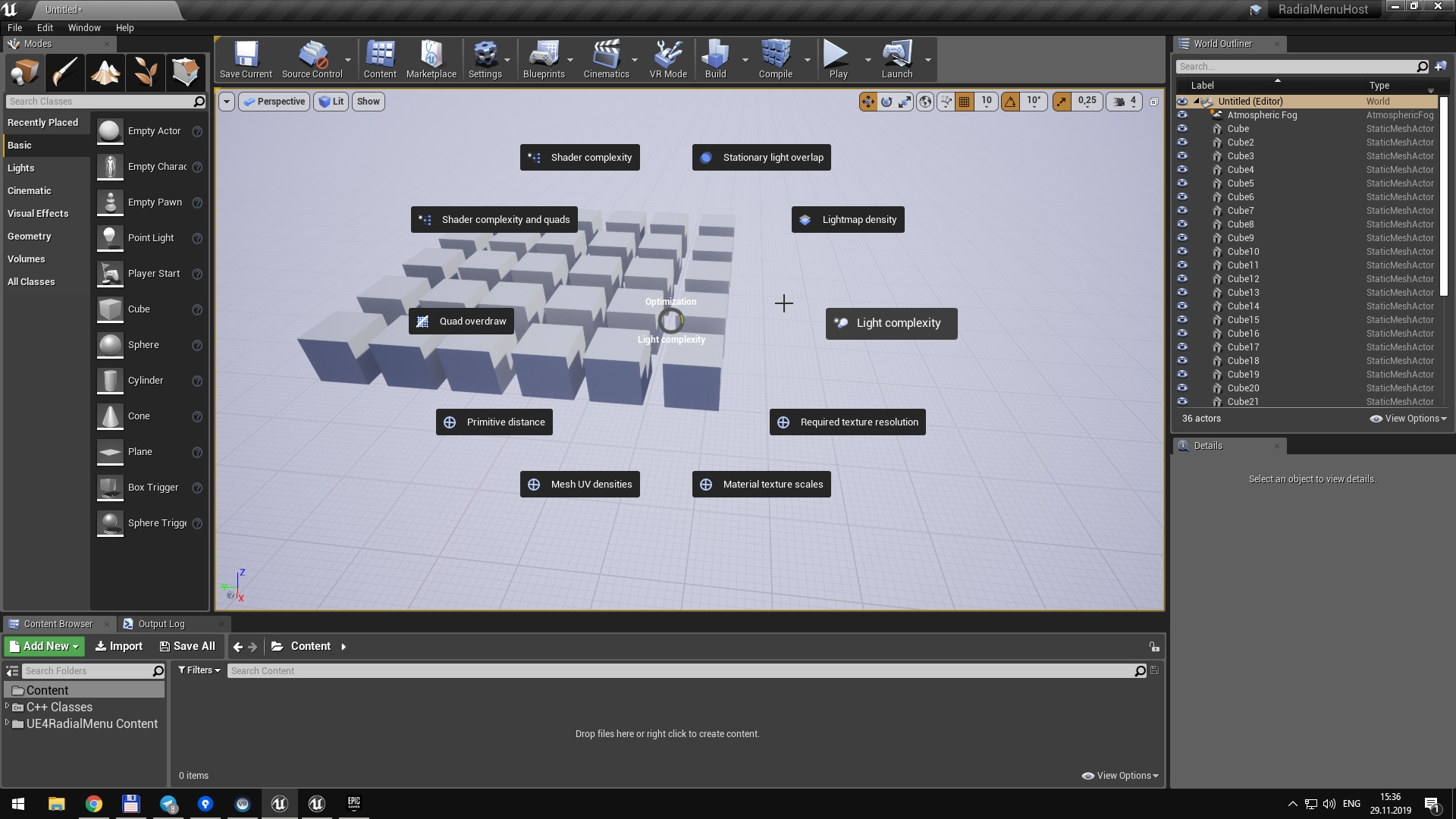The height and width of the screenshot is (819, 1456).
Task: Expand the UE4RadialMenu Content folder
Action: [8, 723]
